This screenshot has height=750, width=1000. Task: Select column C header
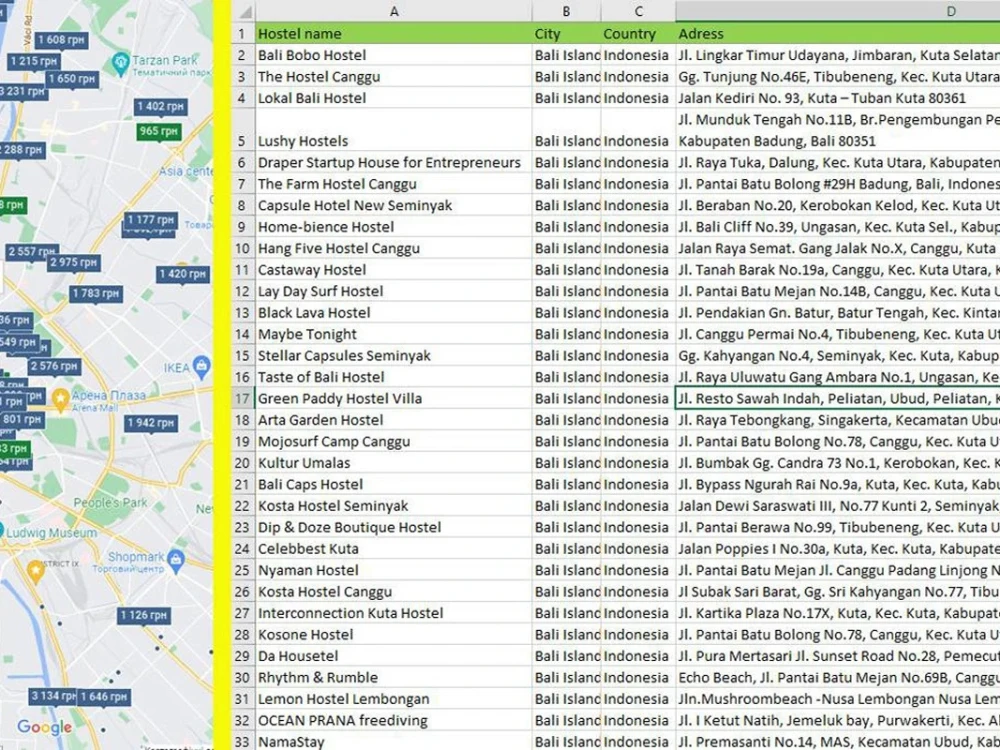coord(638,11)
